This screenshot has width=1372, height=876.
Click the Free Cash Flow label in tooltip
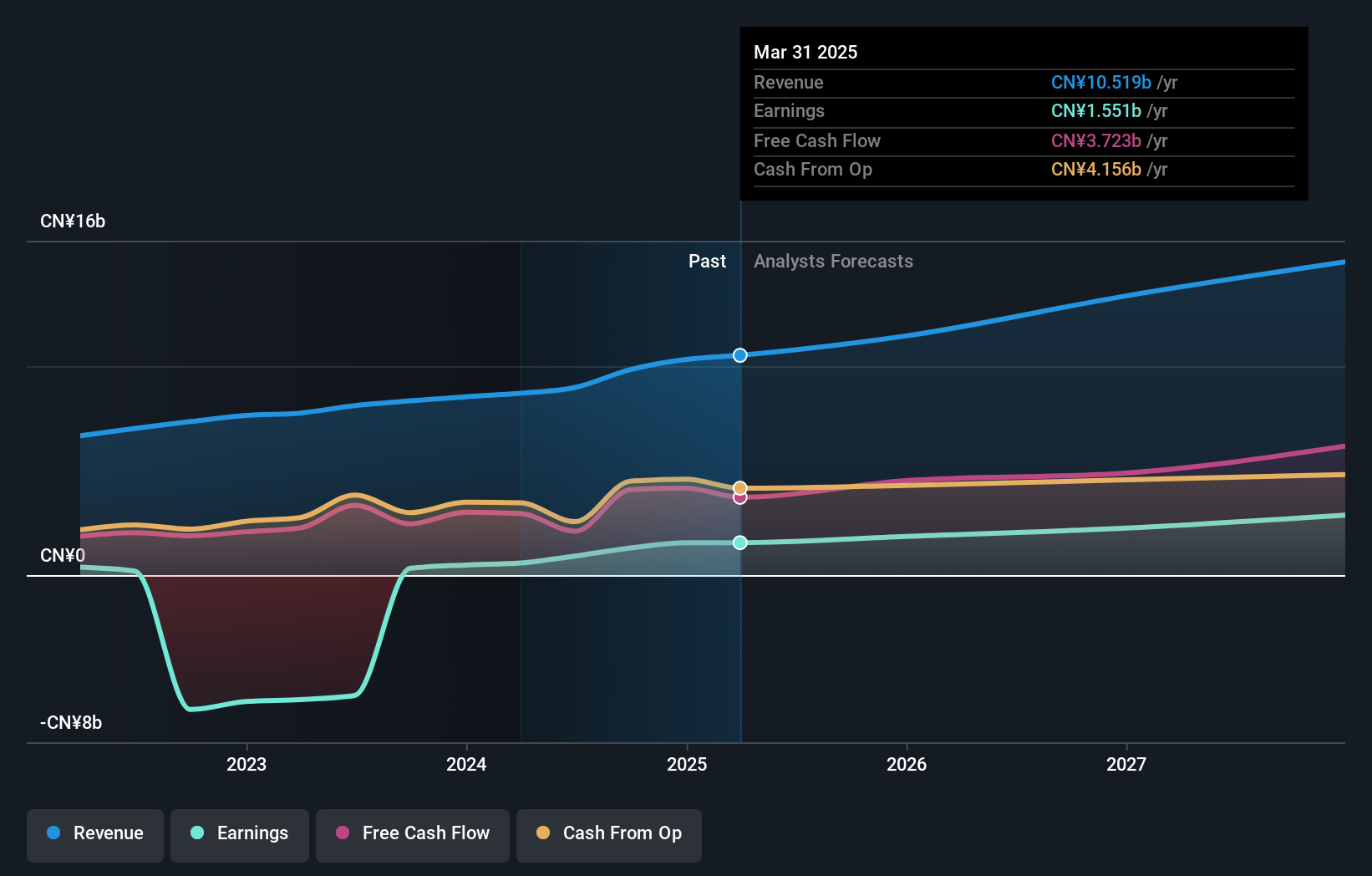coord(817,141)
